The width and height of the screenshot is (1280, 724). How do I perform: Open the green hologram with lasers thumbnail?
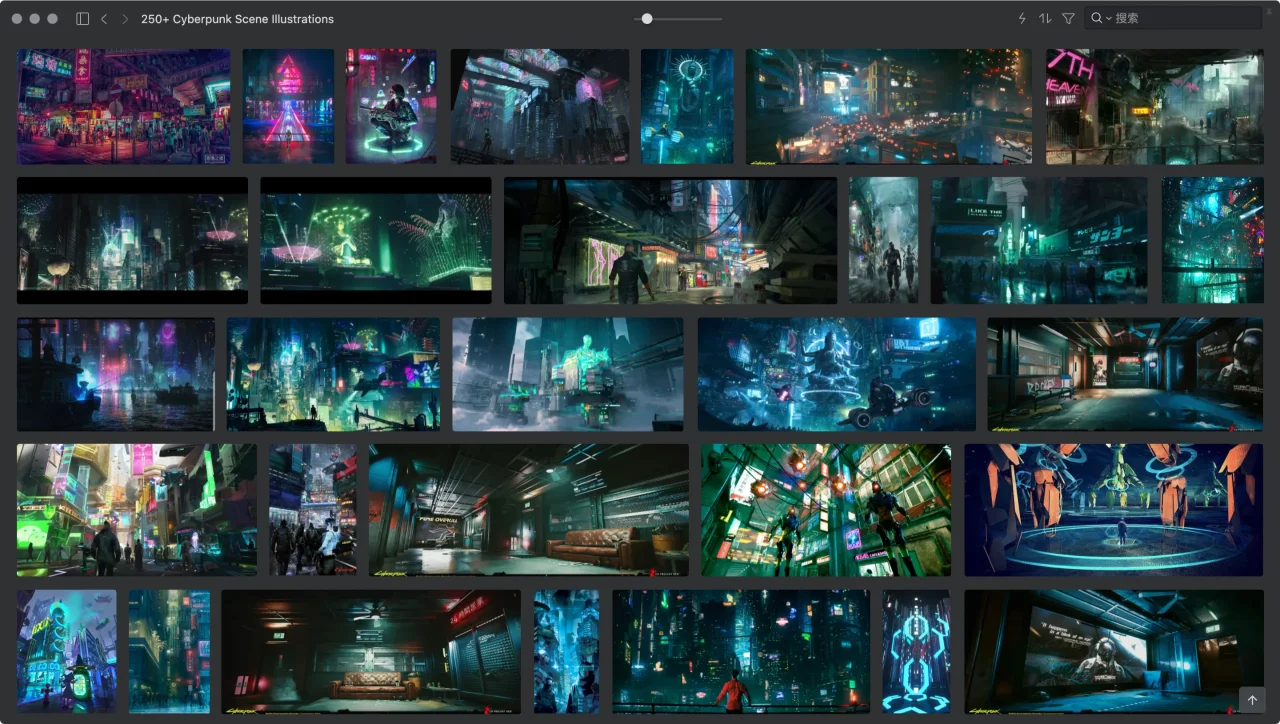(x=376, y=241)
